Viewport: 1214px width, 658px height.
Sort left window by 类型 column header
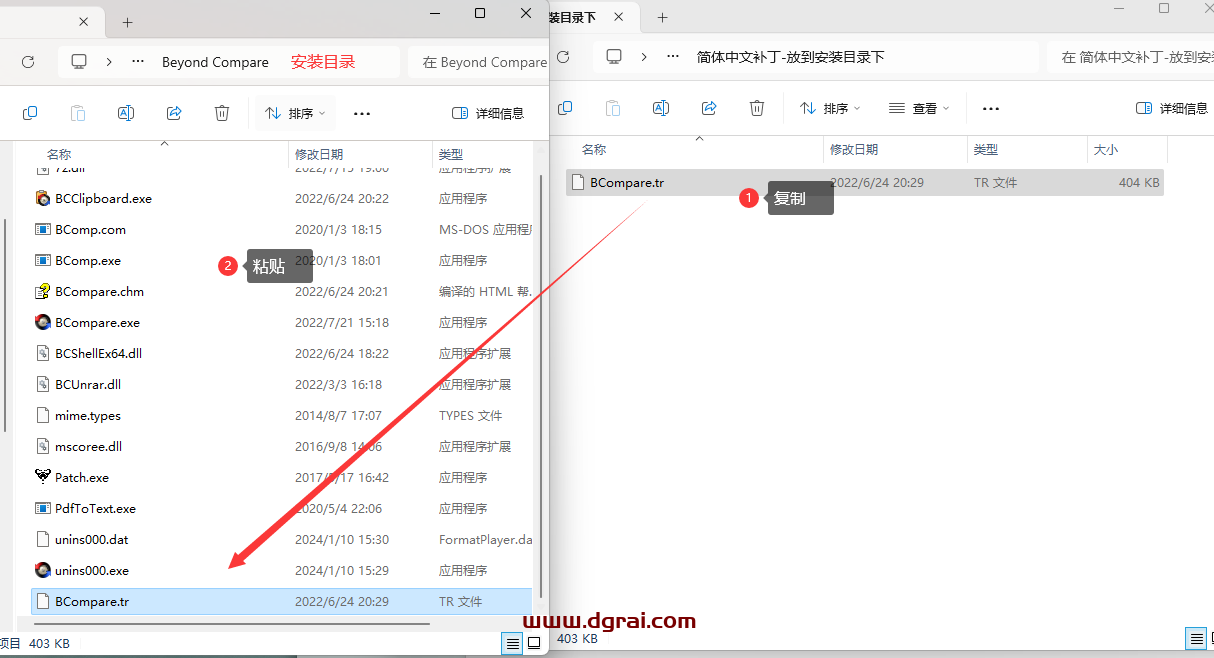click(451, 154)
